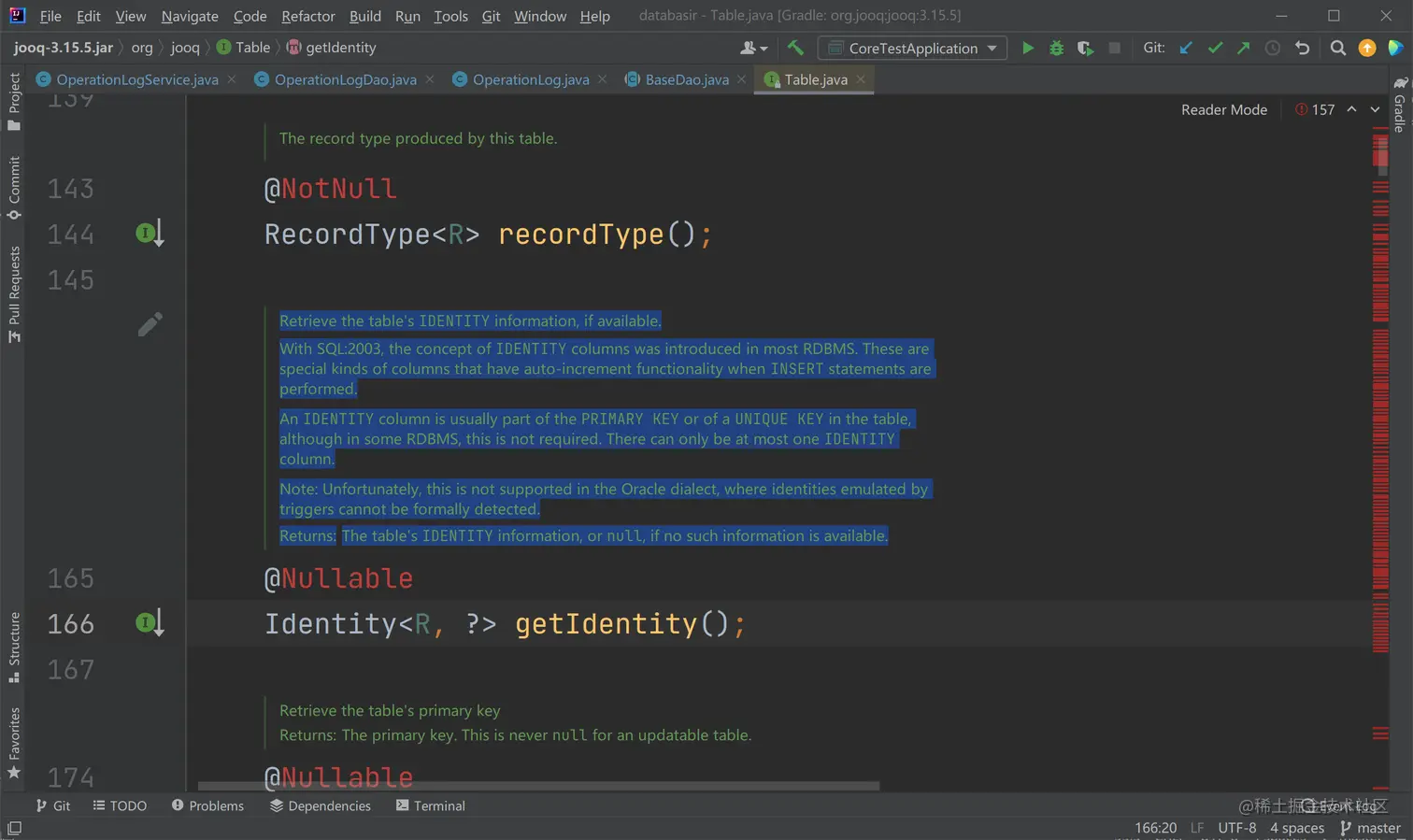
Task: Open the UTF-8 file encoding selector
Action: click(1236, 828)
